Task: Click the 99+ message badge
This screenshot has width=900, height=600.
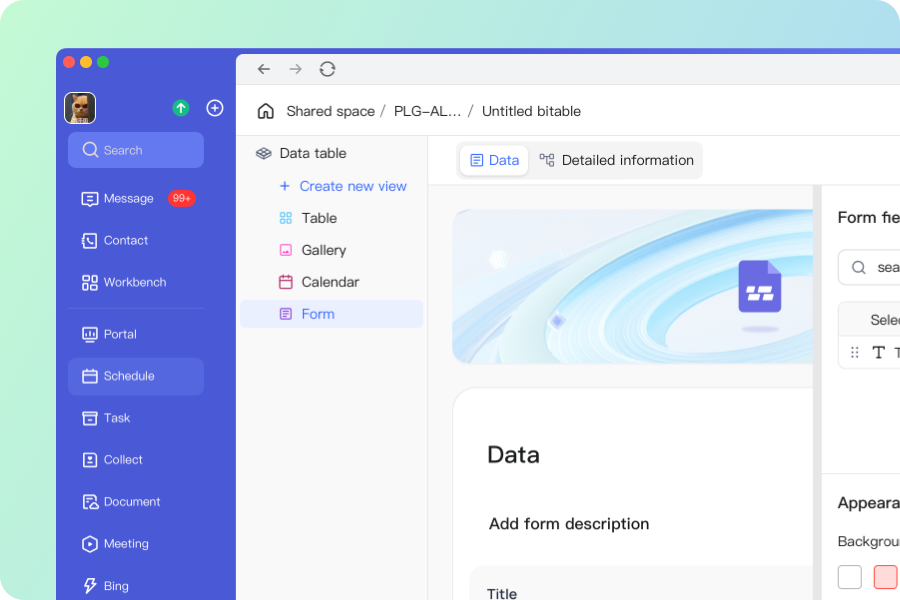Action: (x=181, y=198)
